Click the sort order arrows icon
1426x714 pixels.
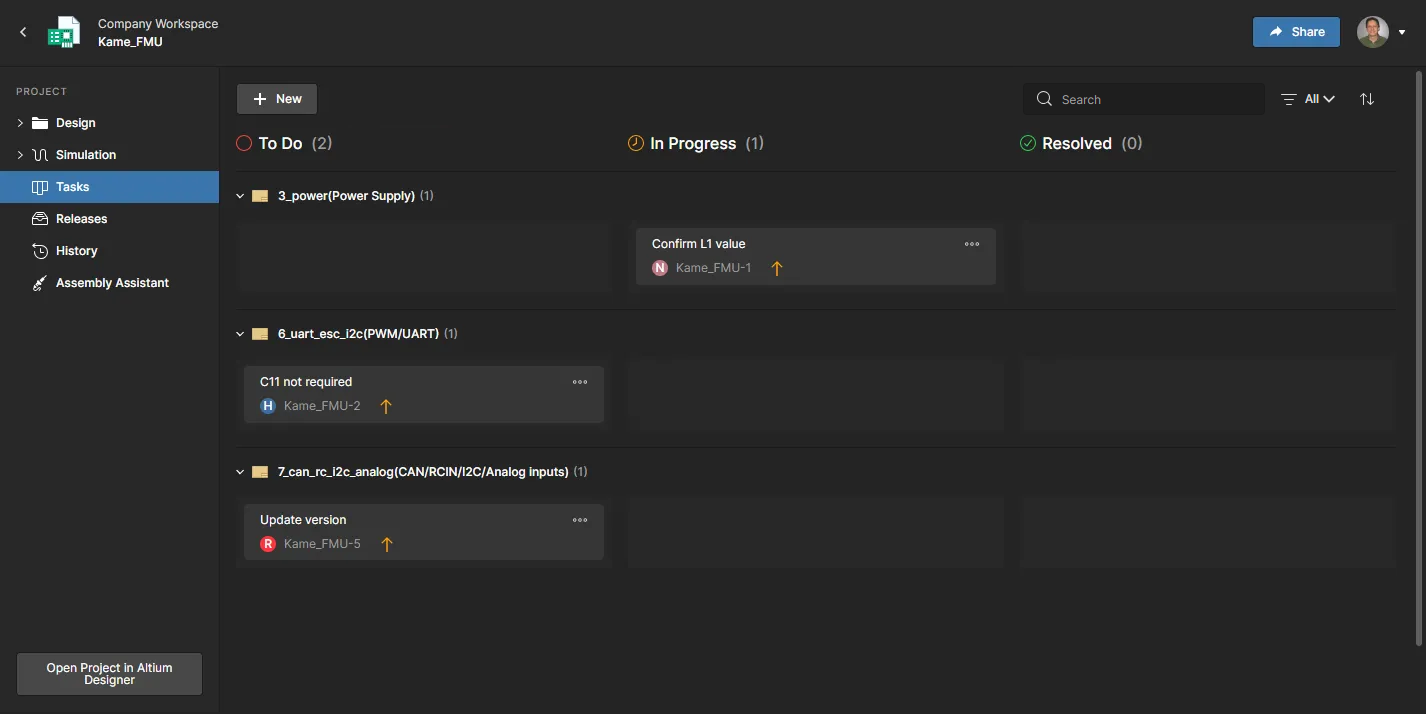coord(1367,99)
